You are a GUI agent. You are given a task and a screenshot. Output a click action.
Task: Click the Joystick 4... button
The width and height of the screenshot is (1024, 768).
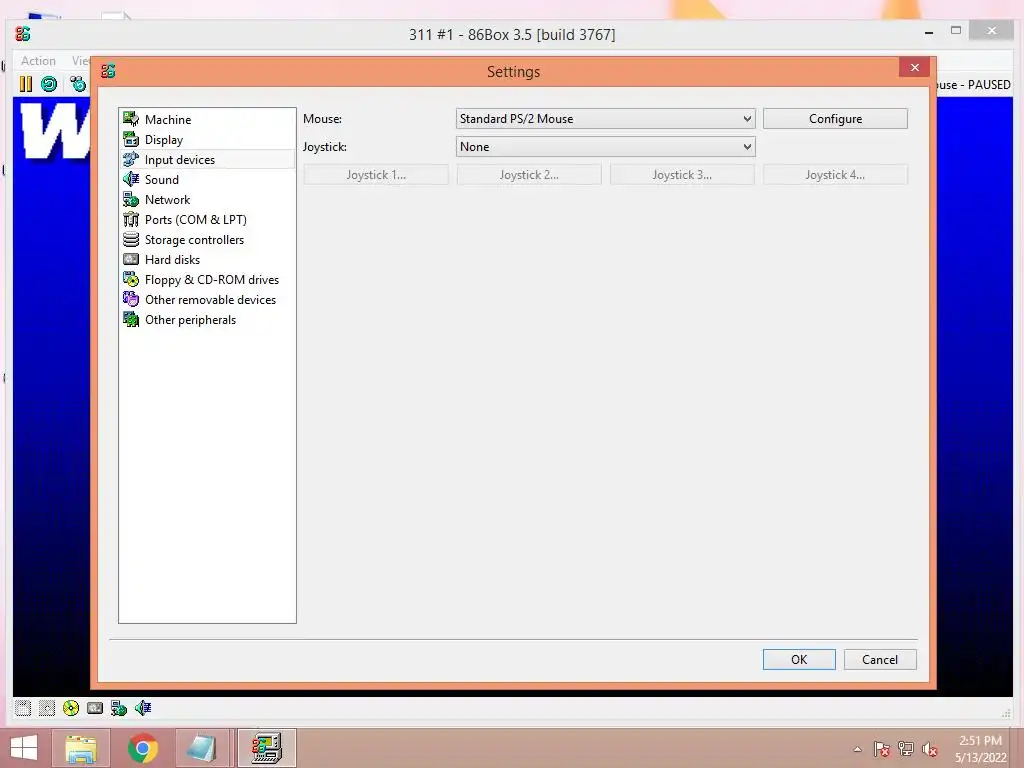click(835, 175)
